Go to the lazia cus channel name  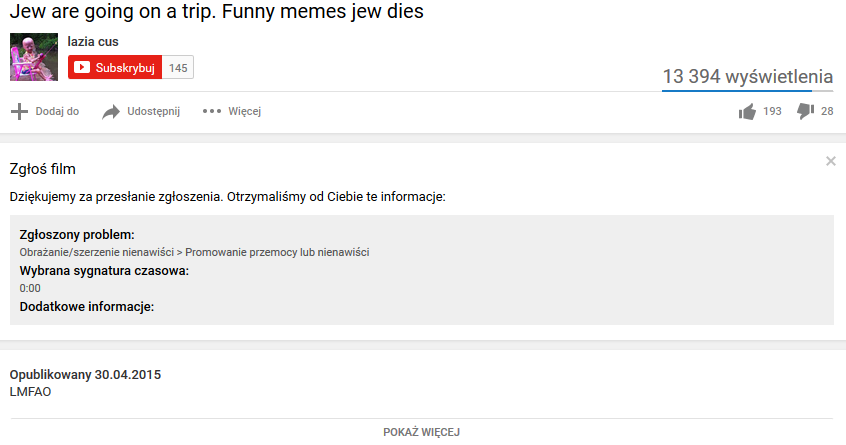tap(93, 42)
